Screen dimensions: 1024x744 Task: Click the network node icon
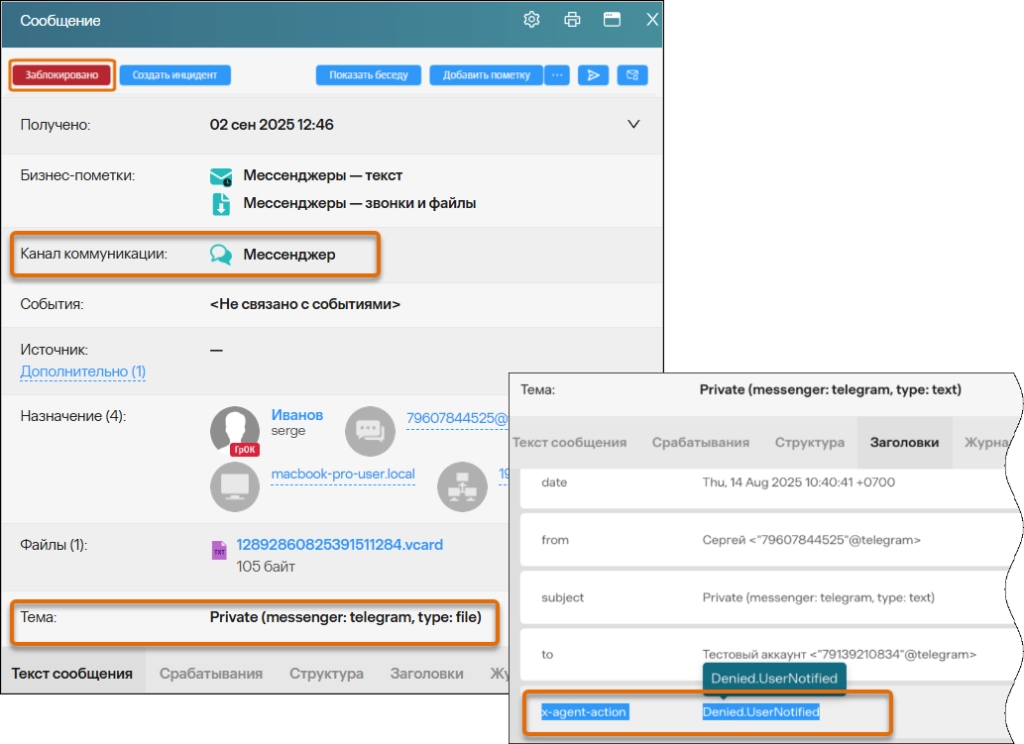click(463, 487)
